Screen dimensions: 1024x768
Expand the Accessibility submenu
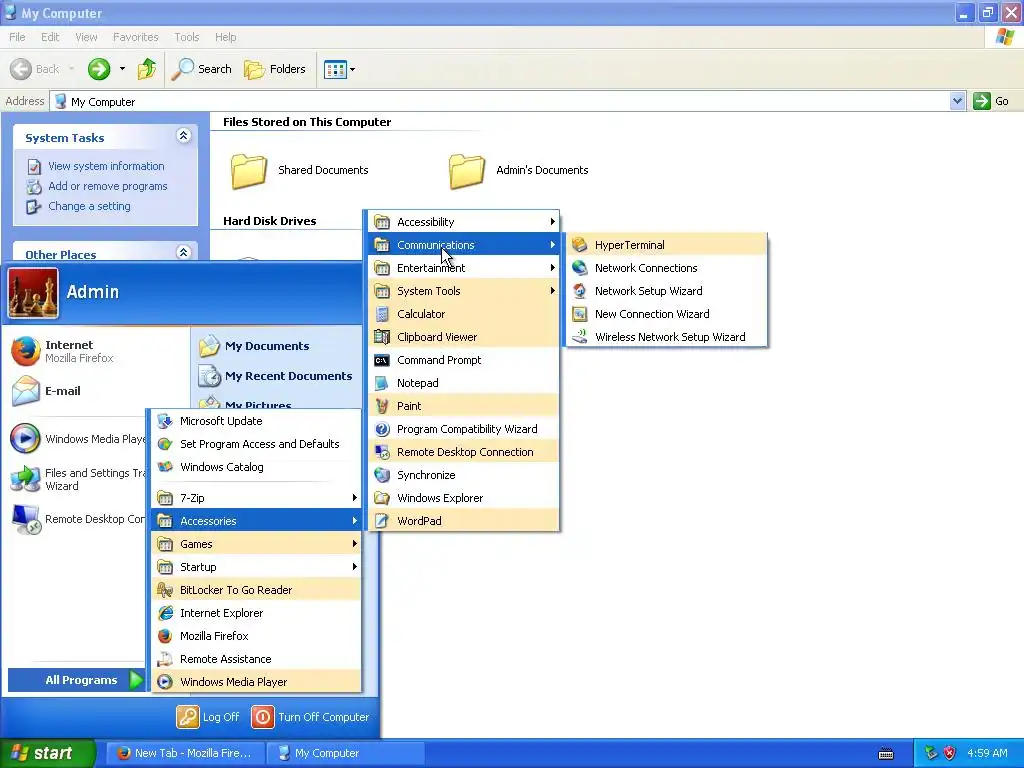tap(464, 222)
